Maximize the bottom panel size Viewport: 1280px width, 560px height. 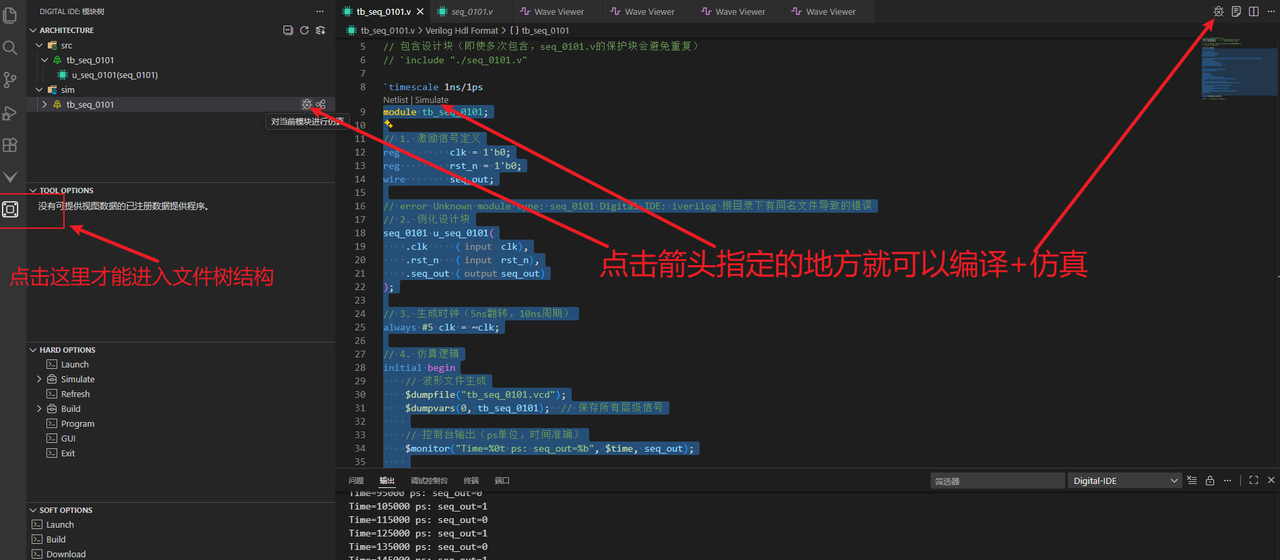point(1254,481)
